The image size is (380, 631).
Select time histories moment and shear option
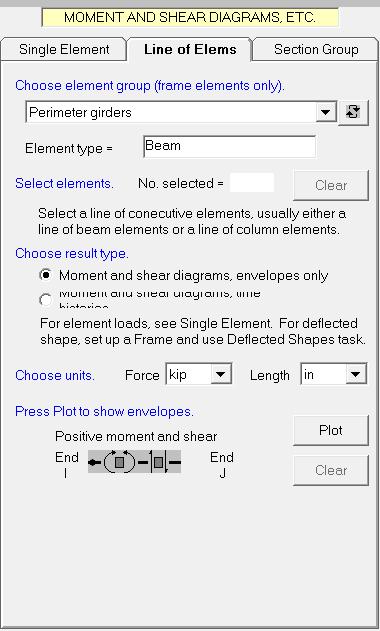(x=45, y=300)
